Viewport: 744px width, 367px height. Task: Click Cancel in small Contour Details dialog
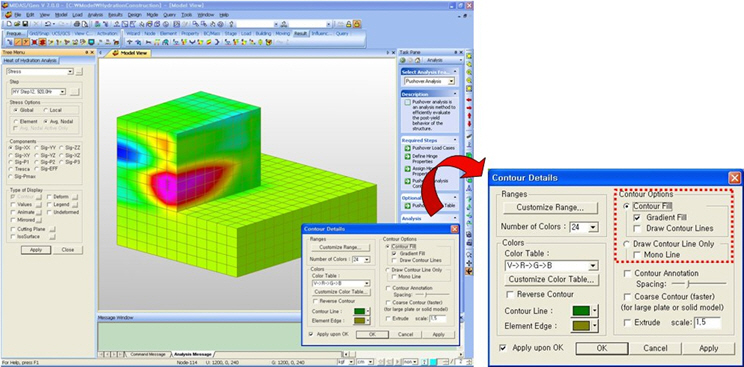(405, 334)
